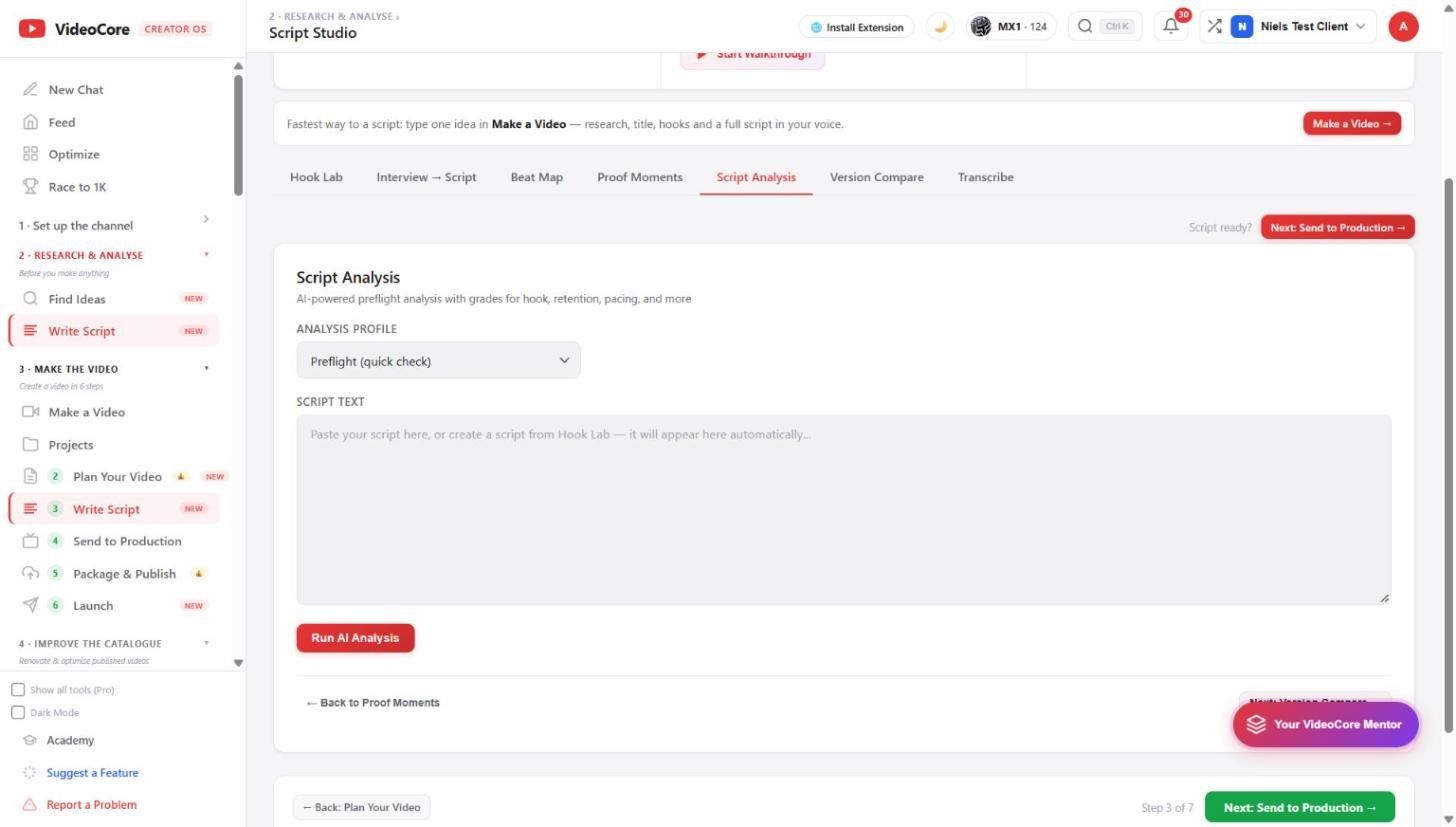
Task: Tick the Dark Mode checkbox
Action: coord(18,713)
